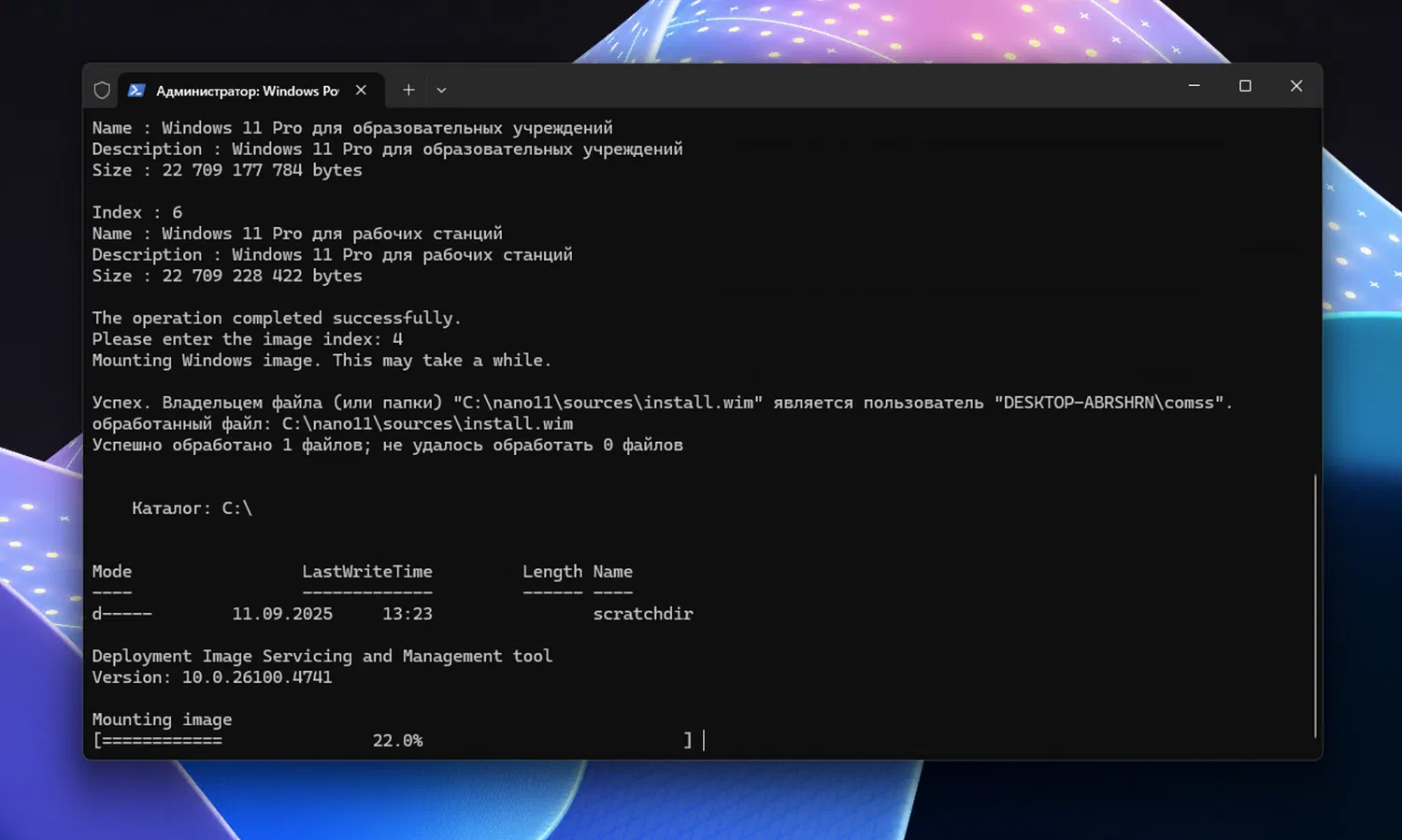Click the terminal vertical scrollbar thumb
This screenshot has width=1402, height=840.
coord(1315,606)
